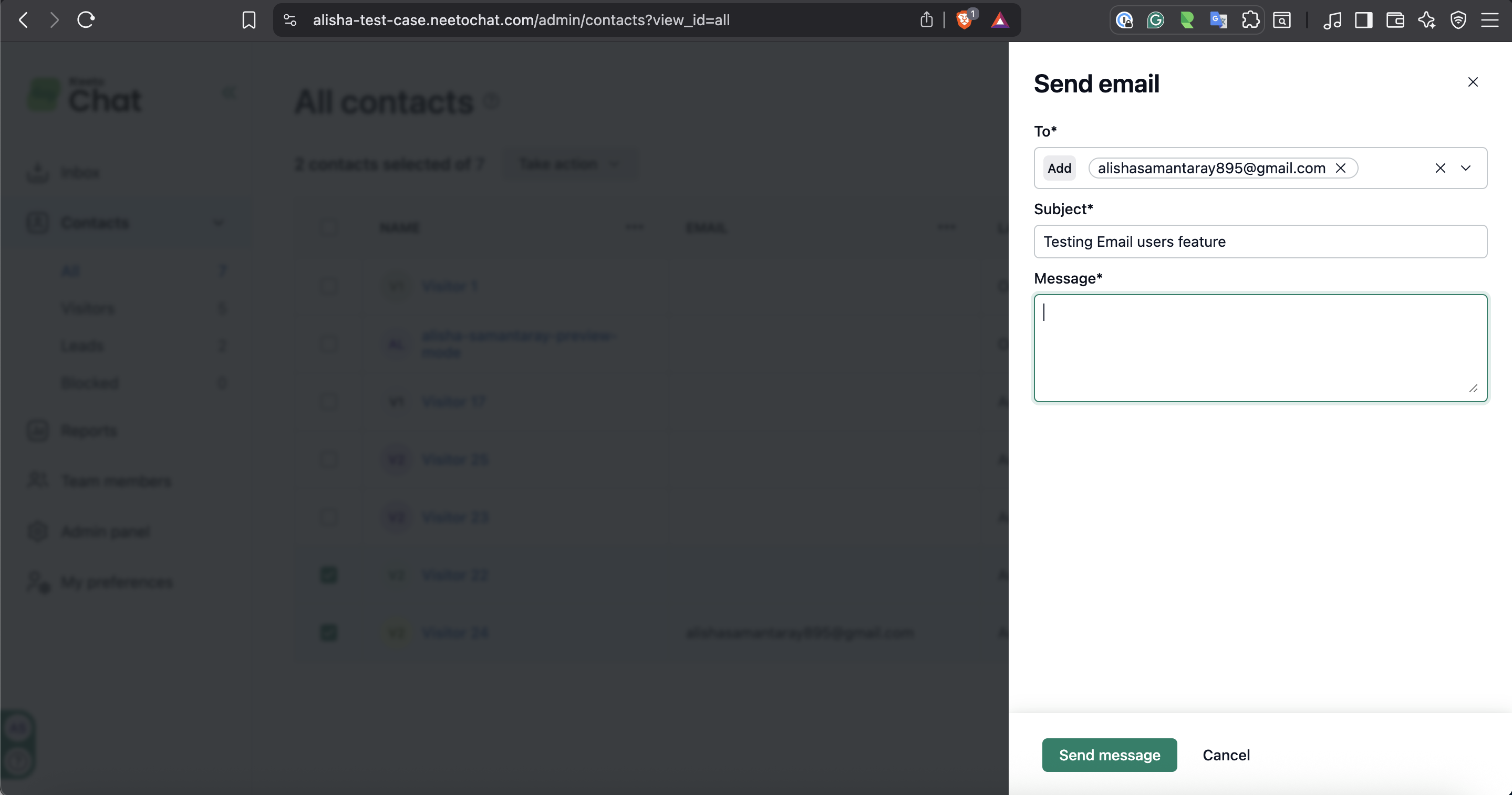Image resolution: width=1512 pixels, height=795 pixels.
Task: Click the Subject input field
Action: tap(1260, 242)
